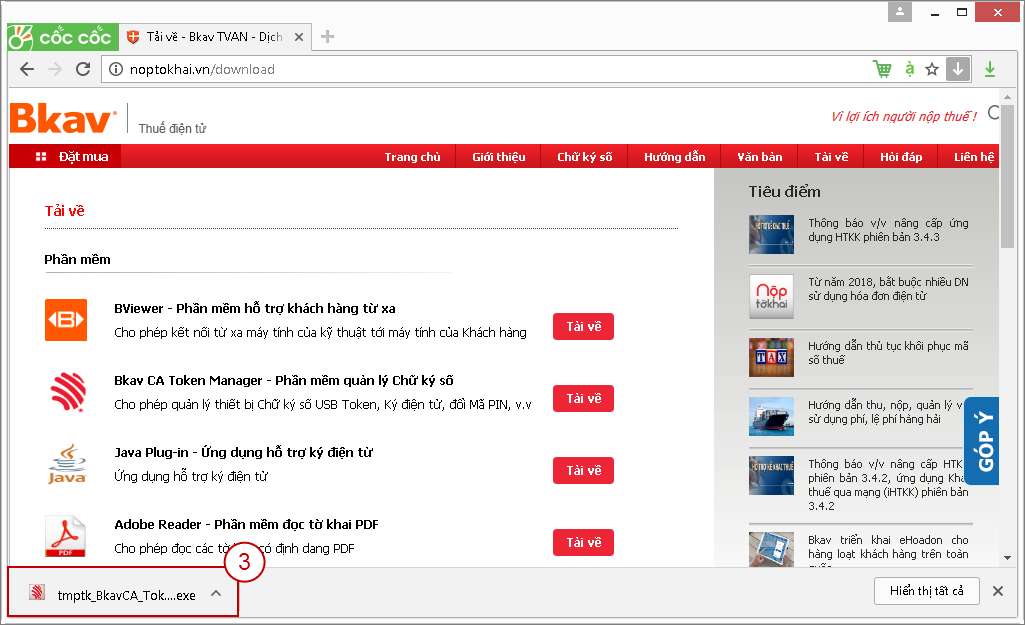Screen dimensions: 1025x625
Task: Click the address bar URL field
Action: (480, 69)
